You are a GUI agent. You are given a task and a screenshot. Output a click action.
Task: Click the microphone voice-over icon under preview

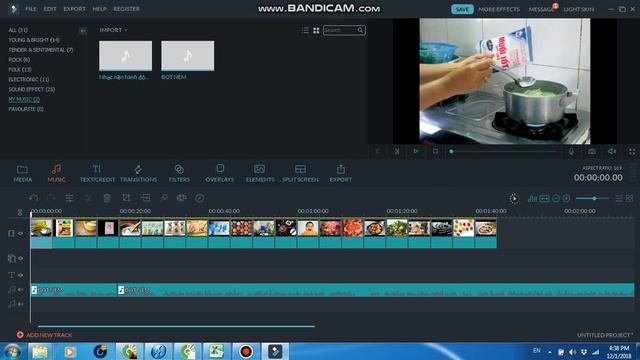click(x=571, y=151)
